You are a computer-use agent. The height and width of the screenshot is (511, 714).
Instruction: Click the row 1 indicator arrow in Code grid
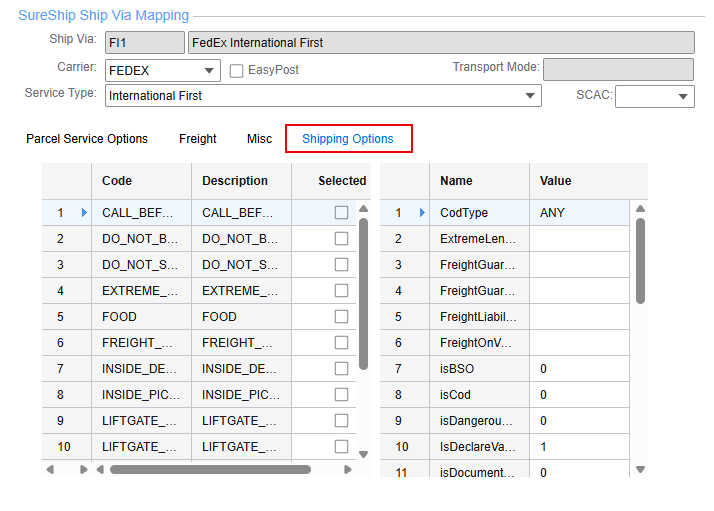84,213
